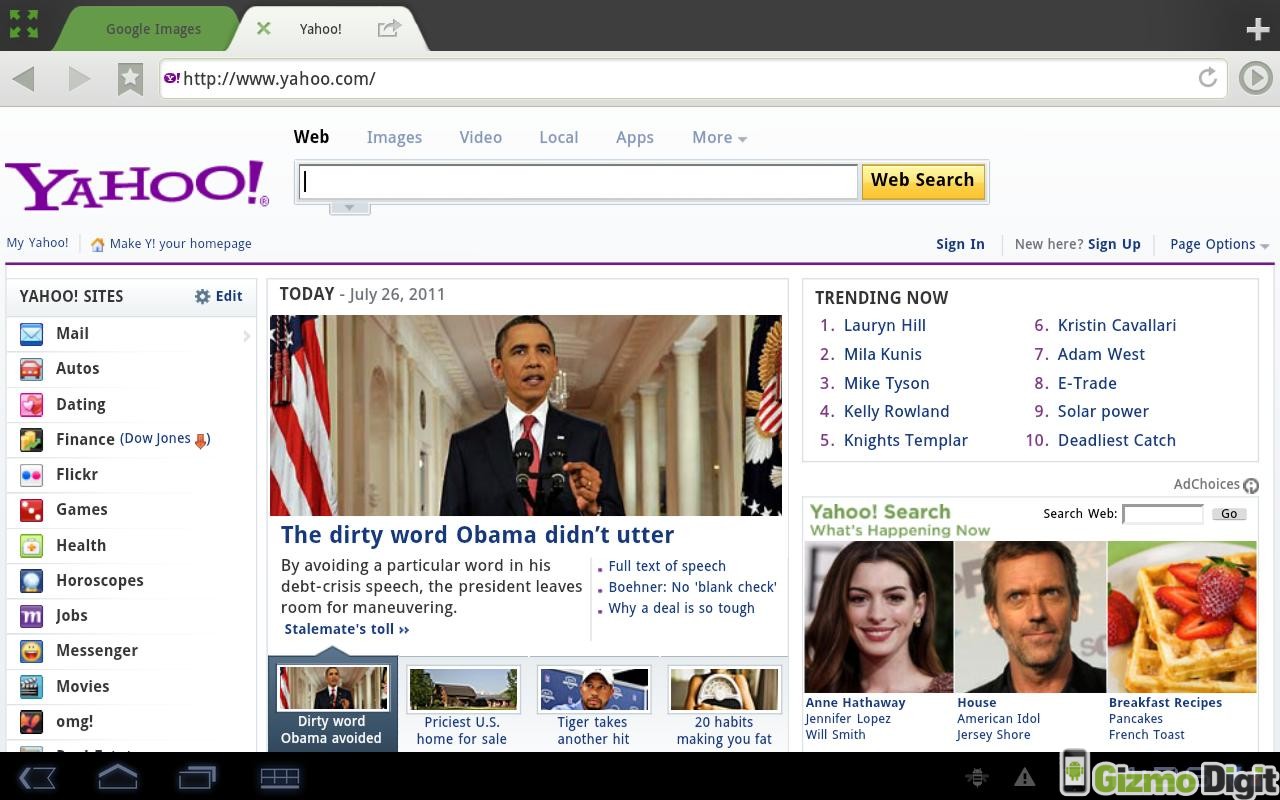Go back with the browser back arrow
1280x800 pixels.
[24, 78]
